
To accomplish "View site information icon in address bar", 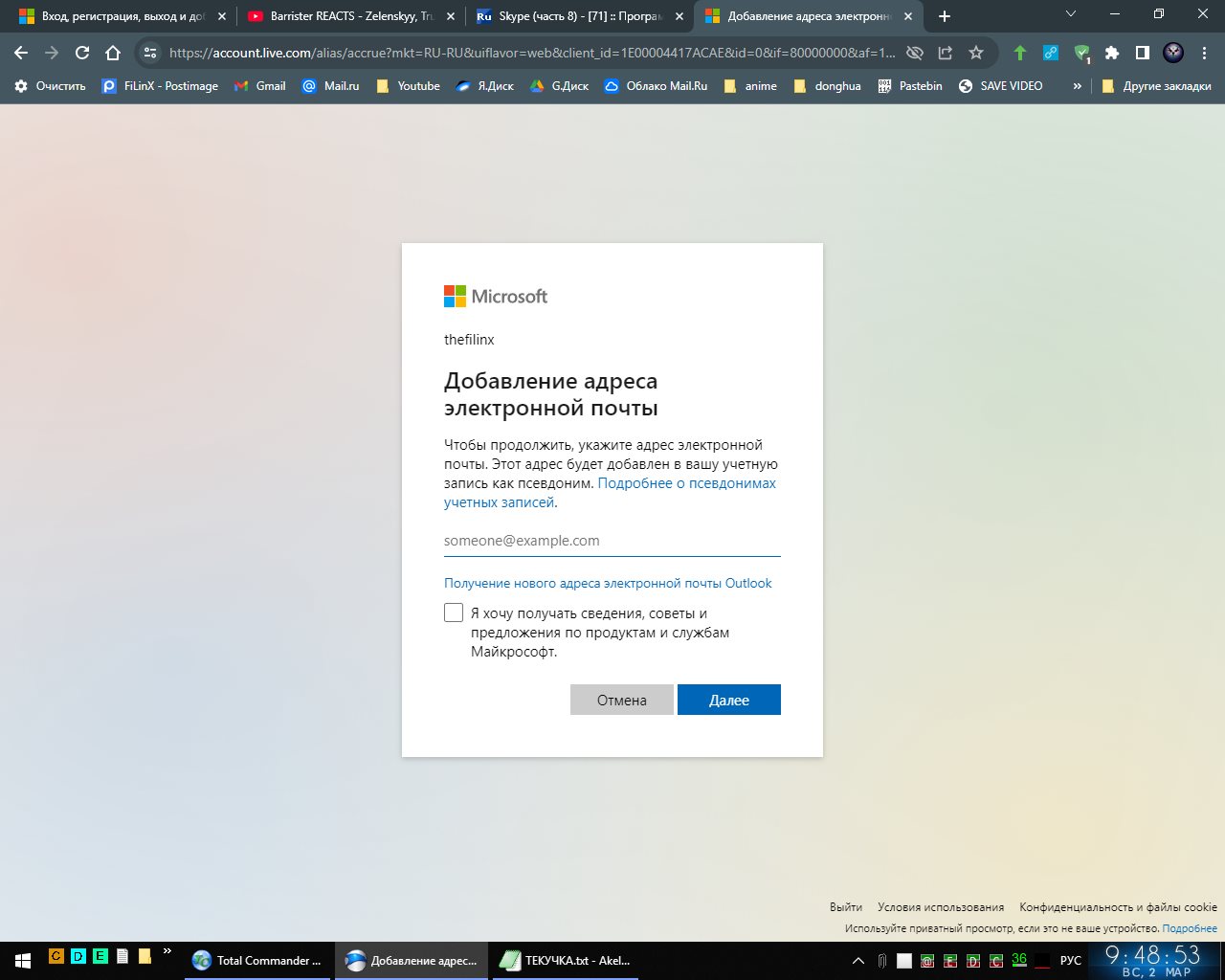I will click(150, 53).
